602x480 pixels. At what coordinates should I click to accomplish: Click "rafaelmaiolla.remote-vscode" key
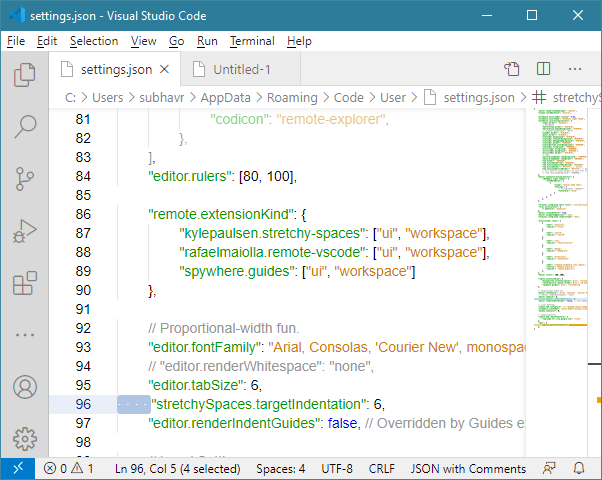(x=273, y=252)
